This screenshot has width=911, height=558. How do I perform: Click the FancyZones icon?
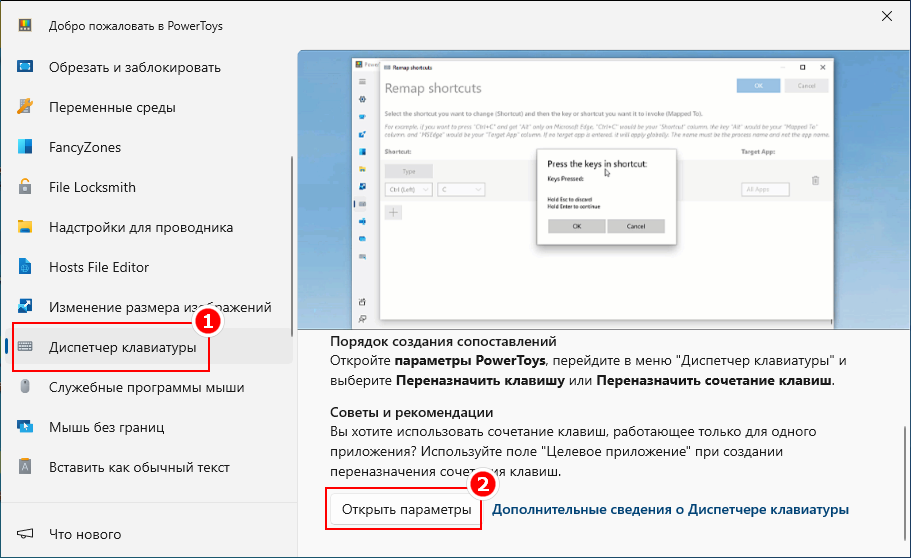coord(24,146)
